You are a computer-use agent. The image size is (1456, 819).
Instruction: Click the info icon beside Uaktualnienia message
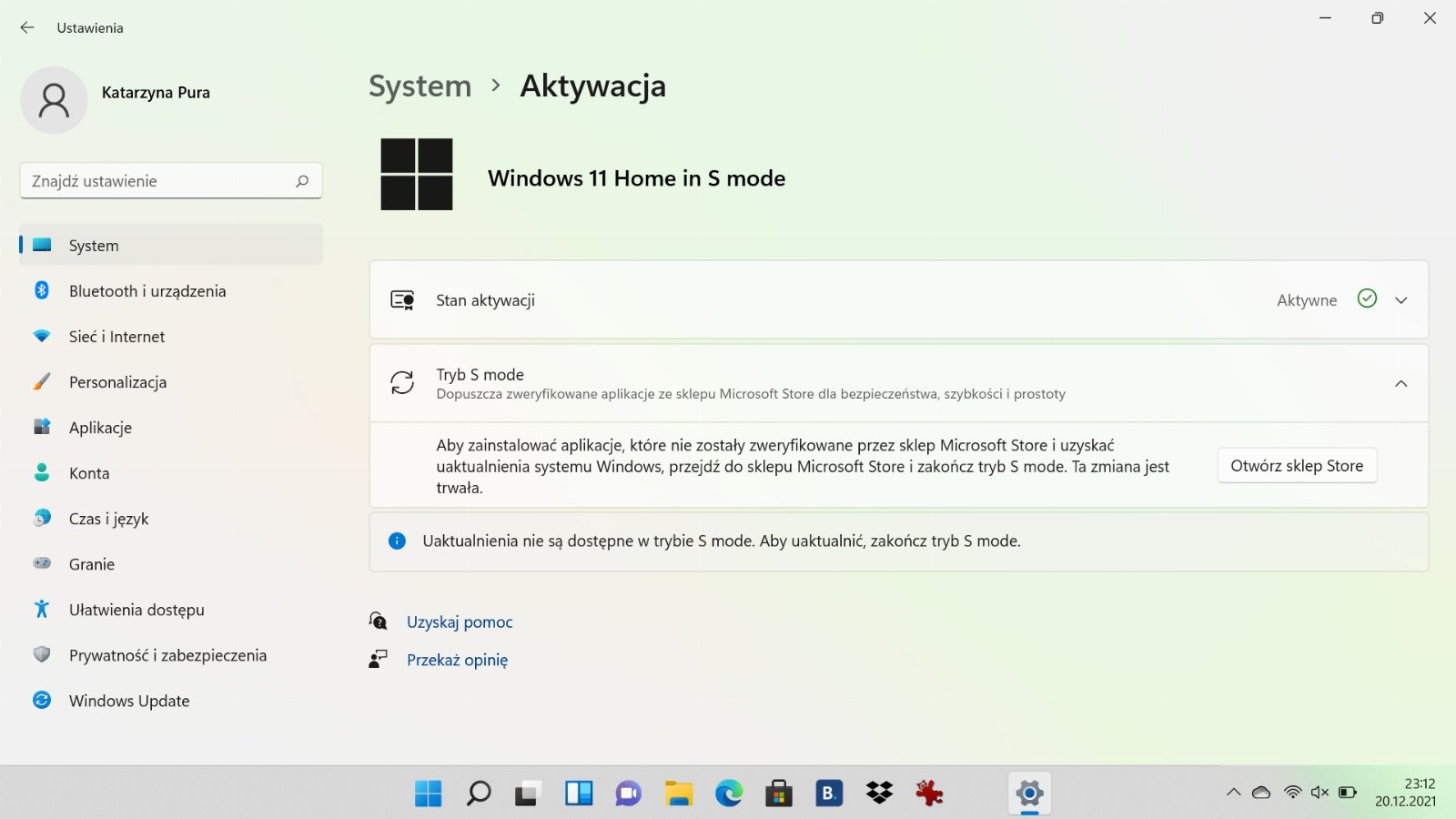click(x=397, y=541)
